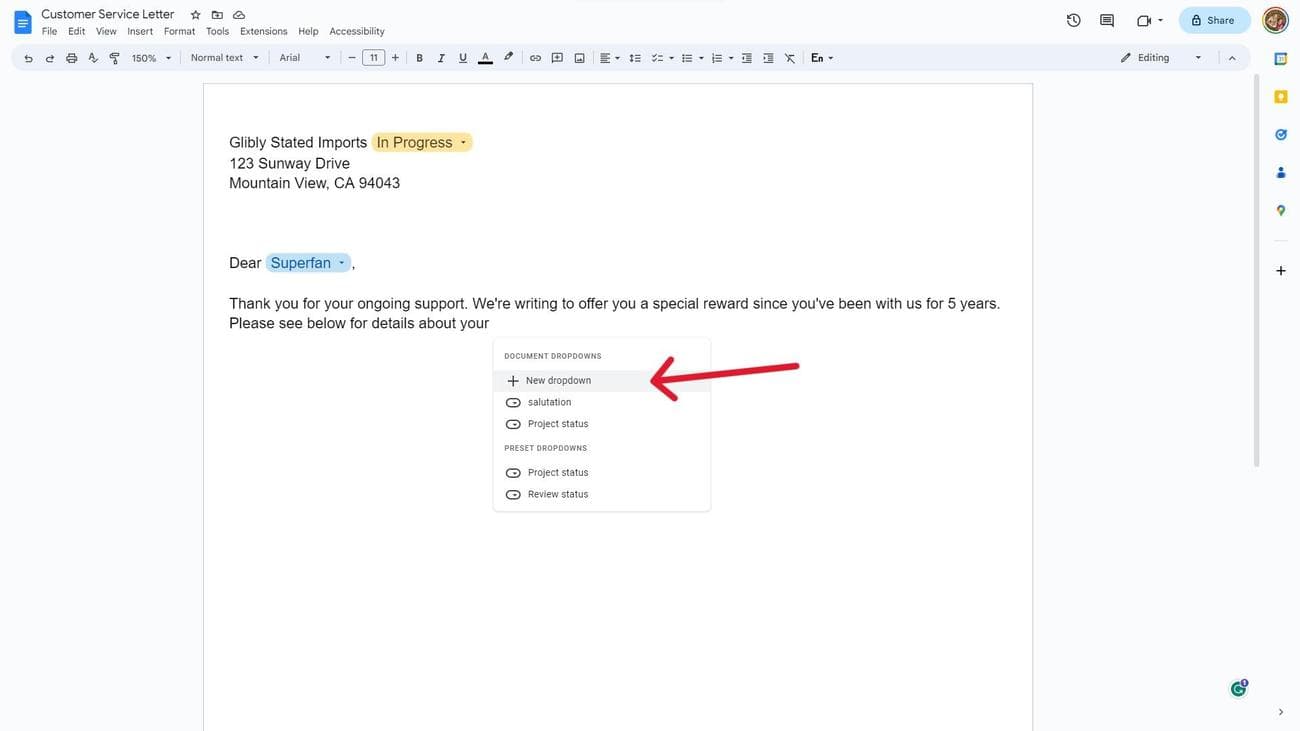
Task: Choose the Review status preset dropdown
Action: click(557, 495)
